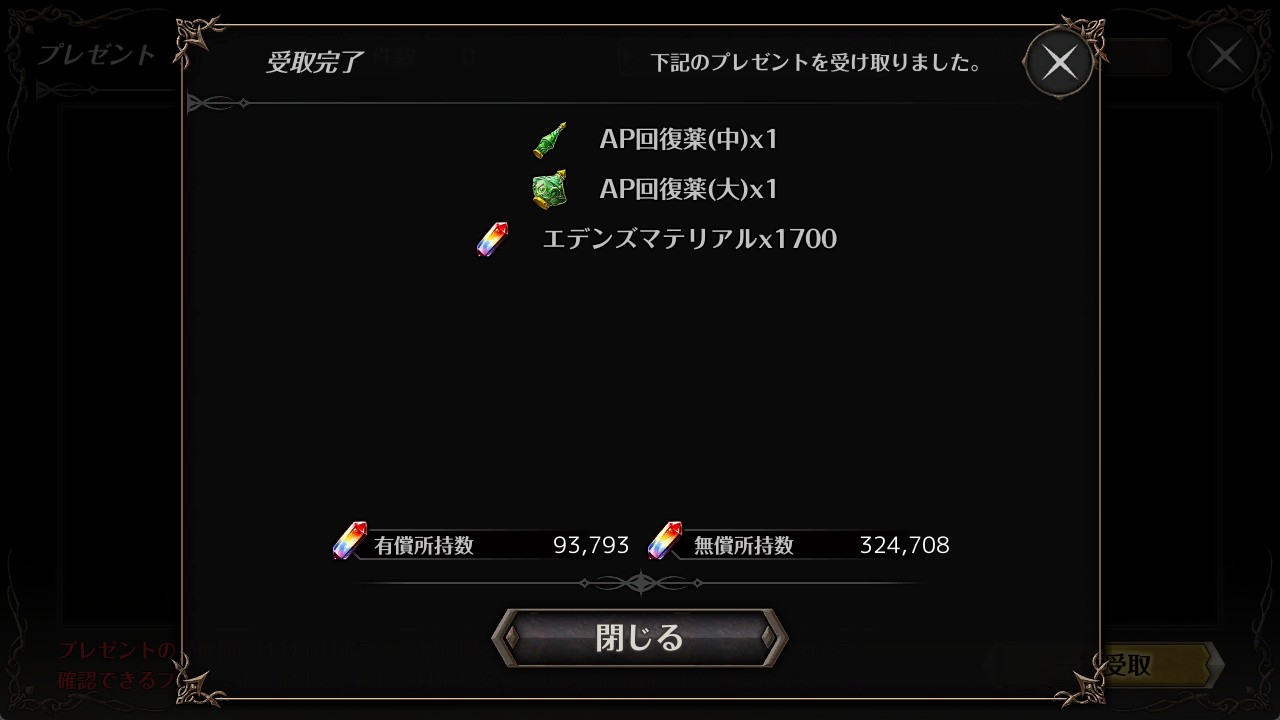
Task: Click the 閉じる button
Action: [640, 637]
